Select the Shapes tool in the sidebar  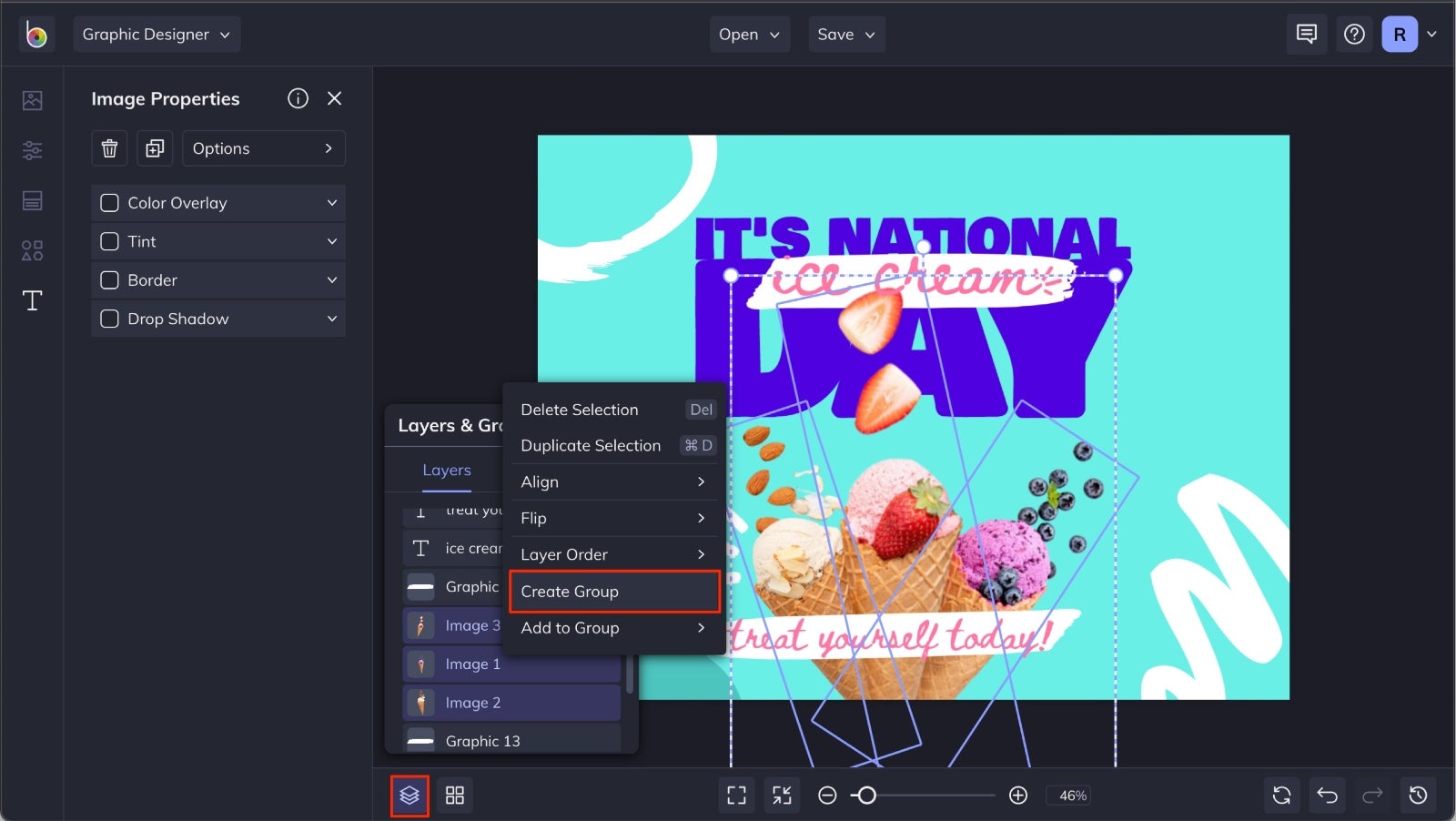coord(31,250)
